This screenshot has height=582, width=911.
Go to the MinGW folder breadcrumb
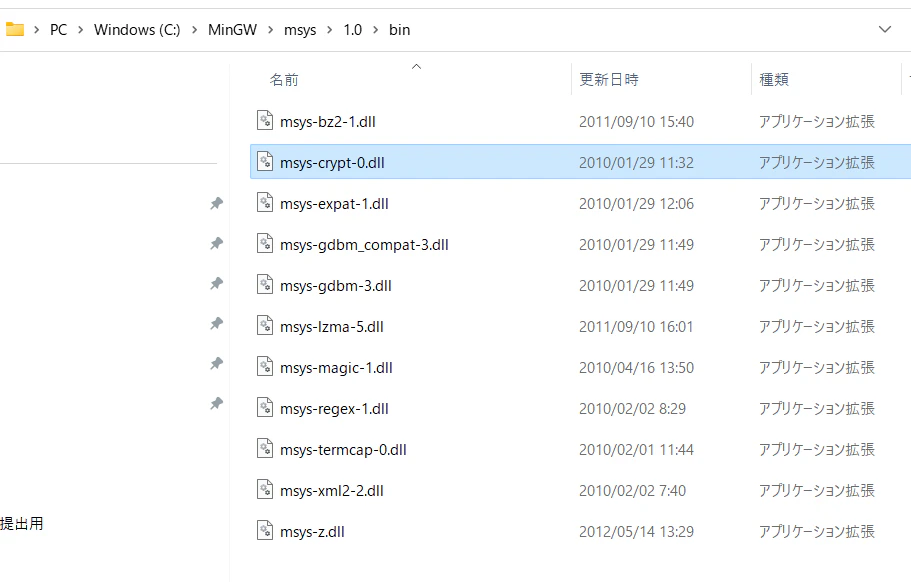(x=232, y=30)
